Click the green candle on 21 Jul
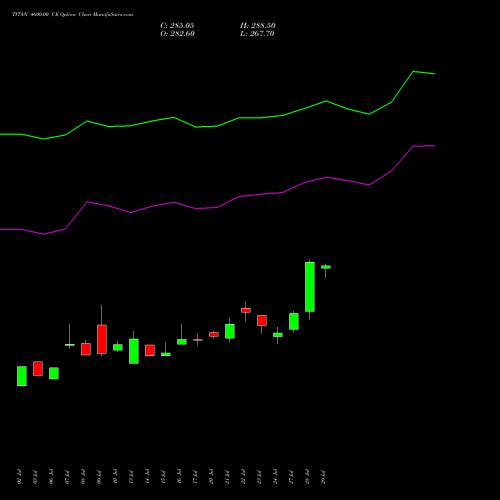The width and height of the screenshot is (500, 500). (230, 331)
